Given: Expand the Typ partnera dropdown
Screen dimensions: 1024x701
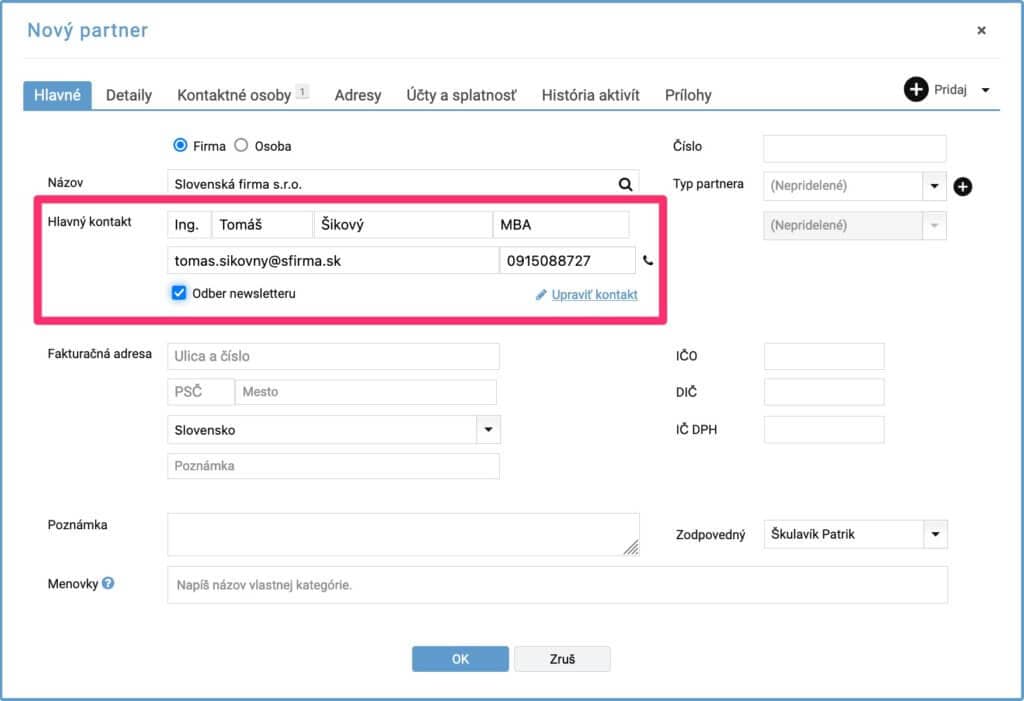Looking at the screenshot, I should (x=934, y=186).
